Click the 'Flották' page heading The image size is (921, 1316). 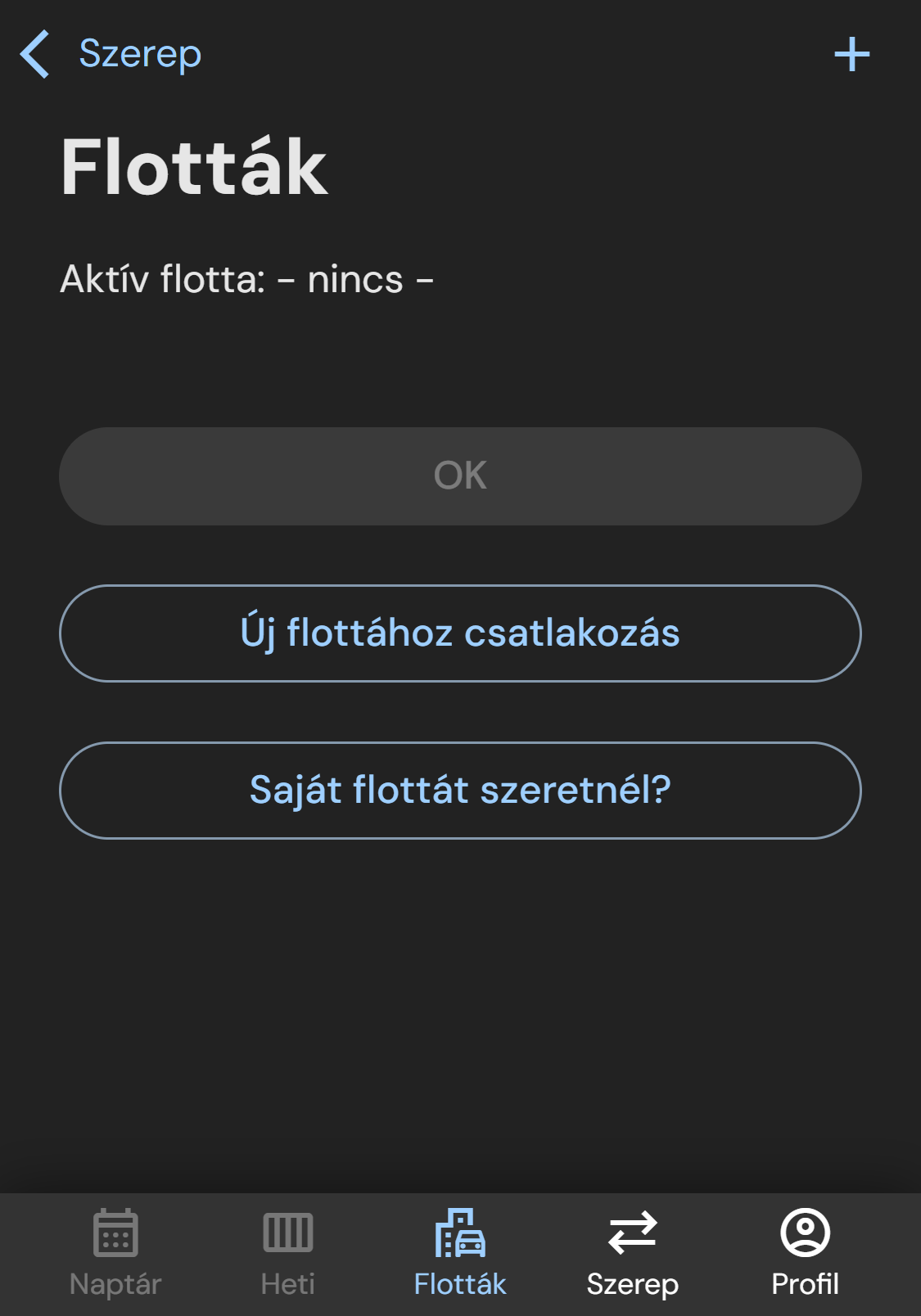tap(194, 168)
